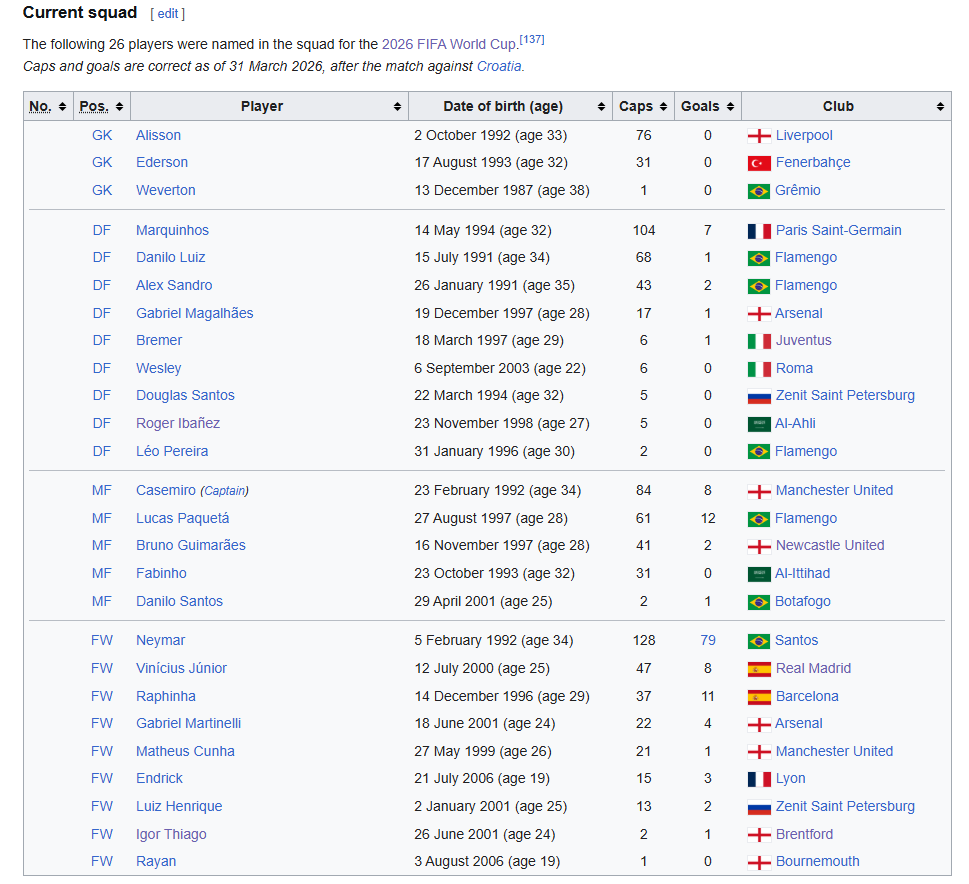
Task: Open citation 137 reference
Action: pyautogui.click(x=531, y=40)
